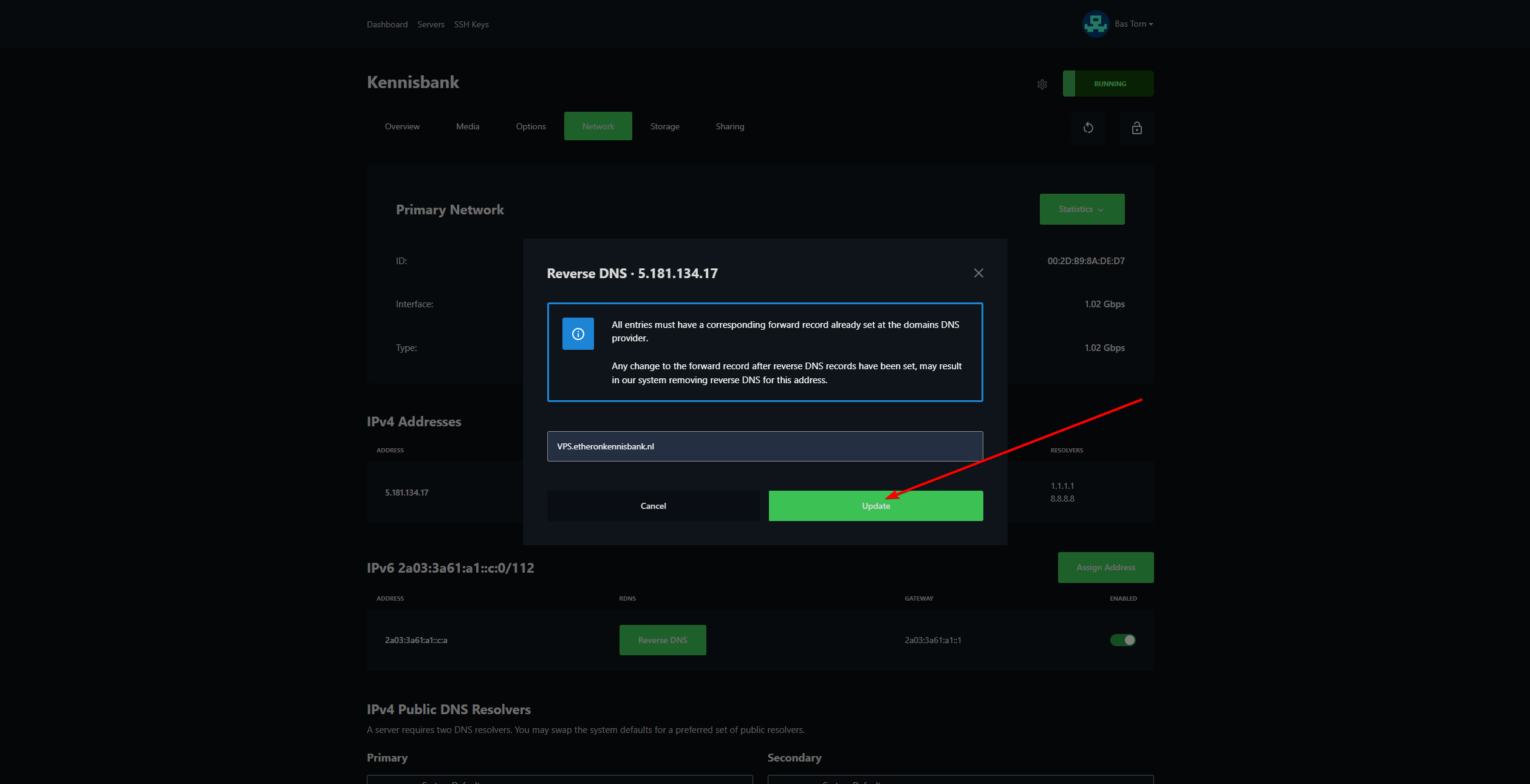Click the restart server circular arrow icon
The height and width of the screenshot is (784, 1530).
1088,128
